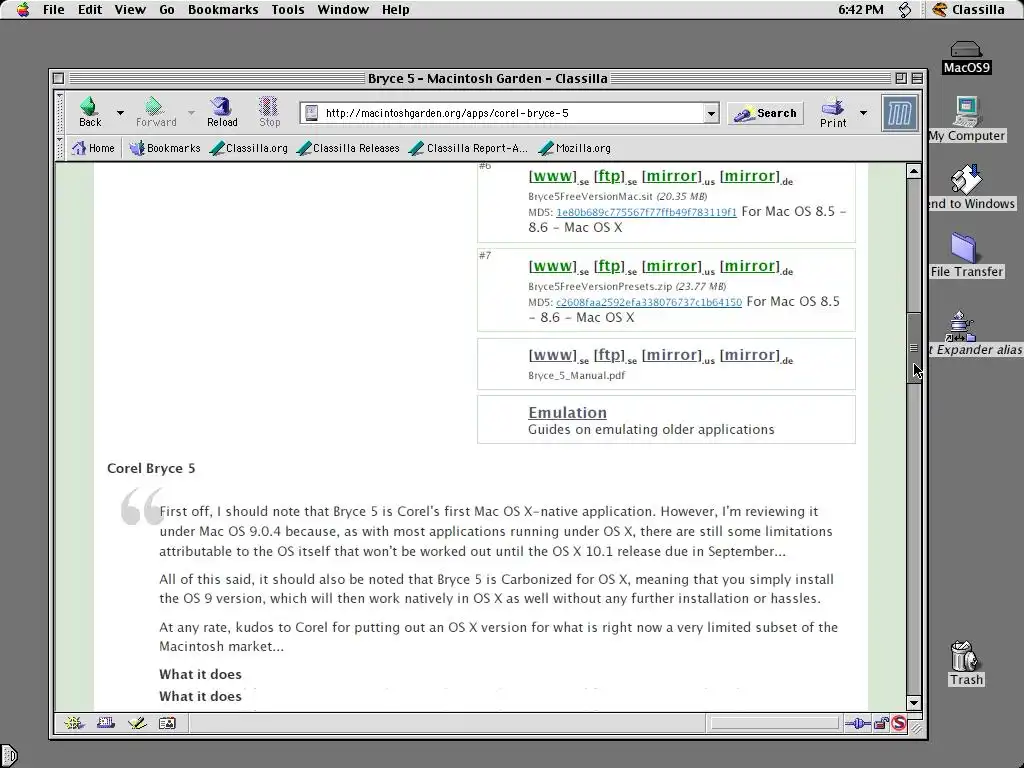Print the current page

tap(833, 112)
